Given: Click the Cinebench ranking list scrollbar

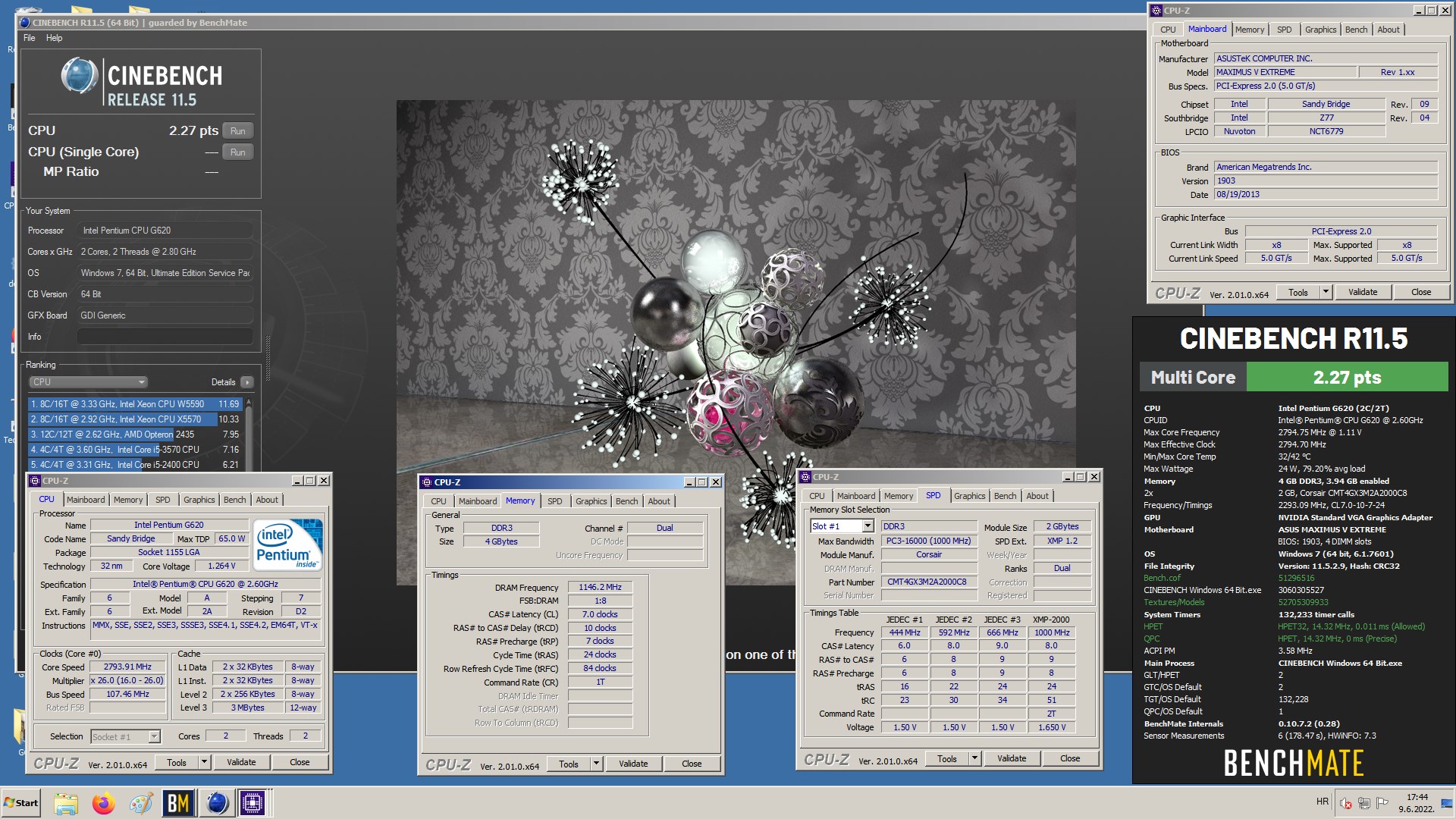Looking at the screenshot, I should [248, 434].
